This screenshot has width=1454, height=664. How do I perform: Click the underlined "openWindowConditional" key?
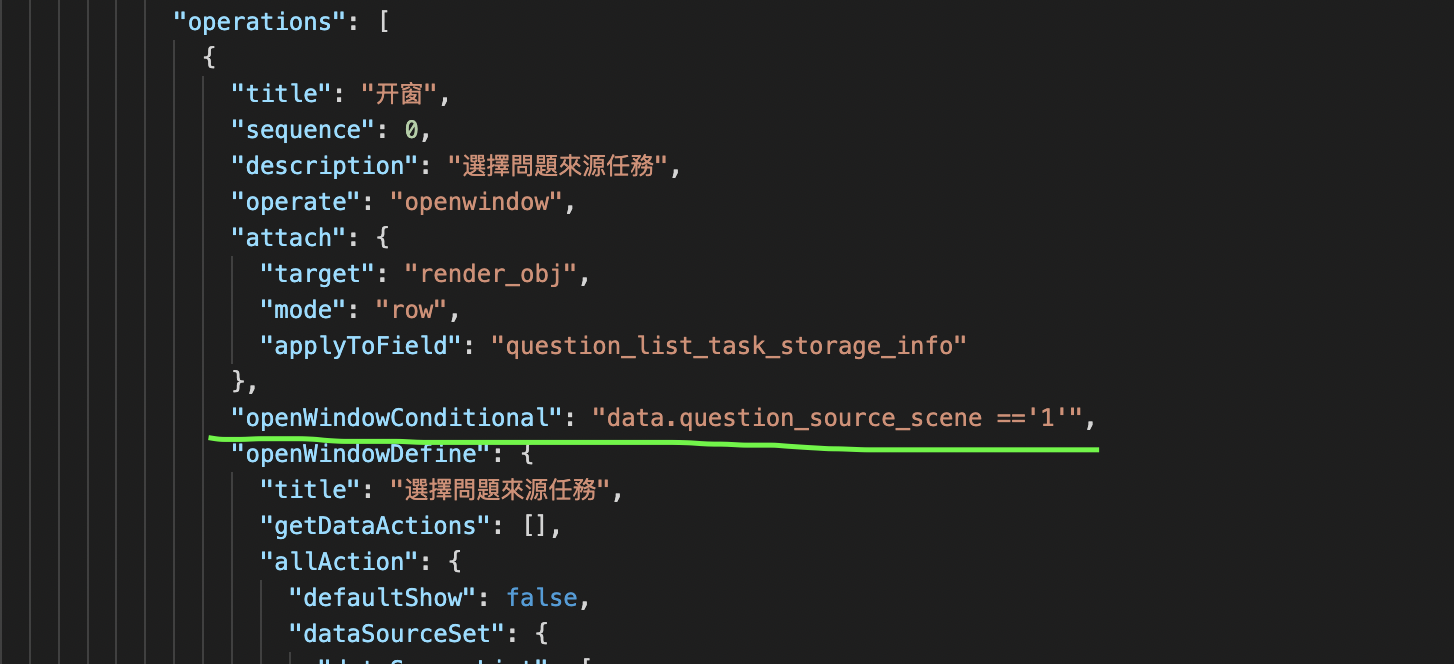tap(397, 418)
